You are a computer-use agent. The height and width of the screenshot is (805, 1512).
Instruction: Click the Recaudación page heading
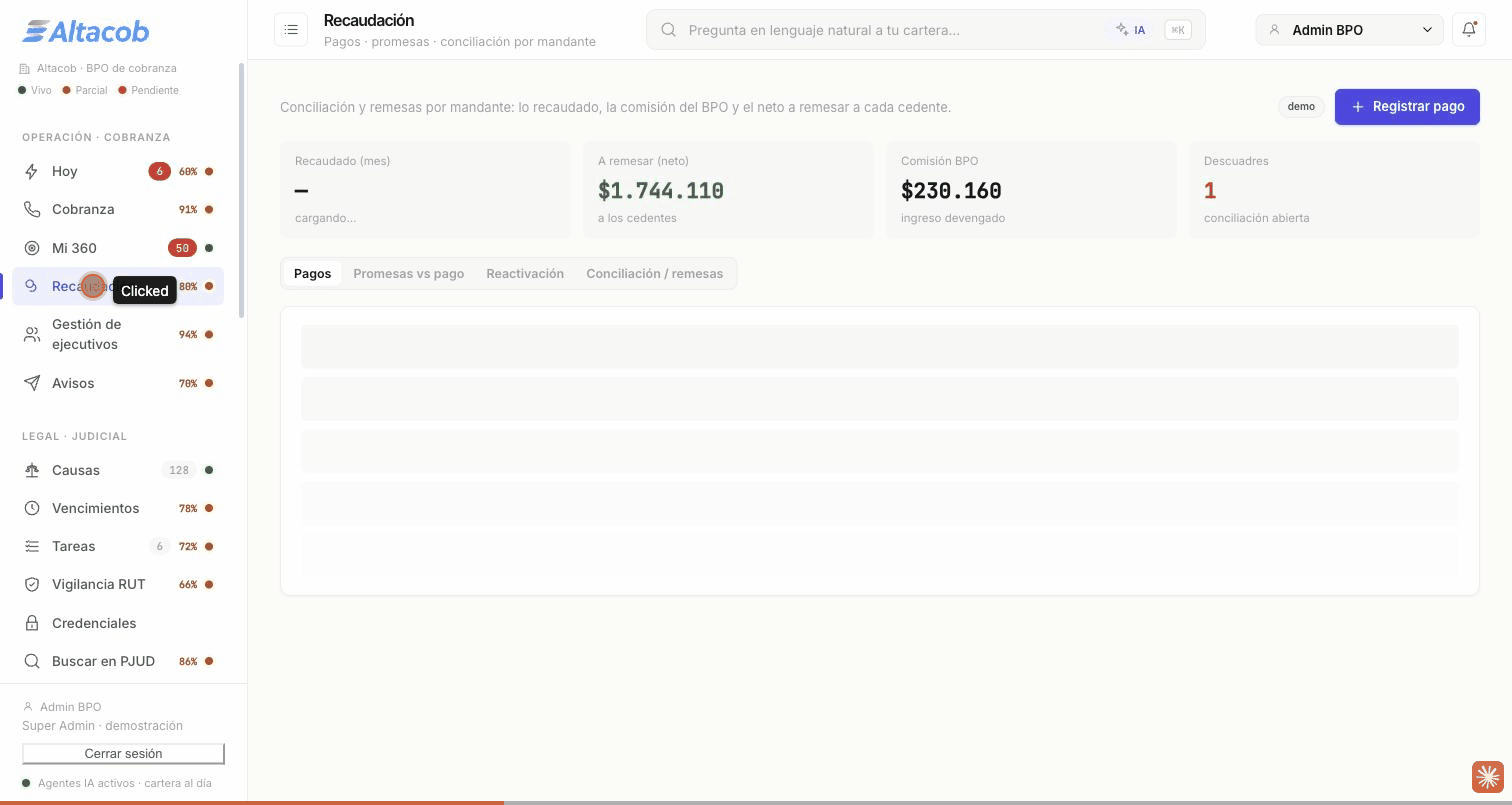(x=369, y=20)
